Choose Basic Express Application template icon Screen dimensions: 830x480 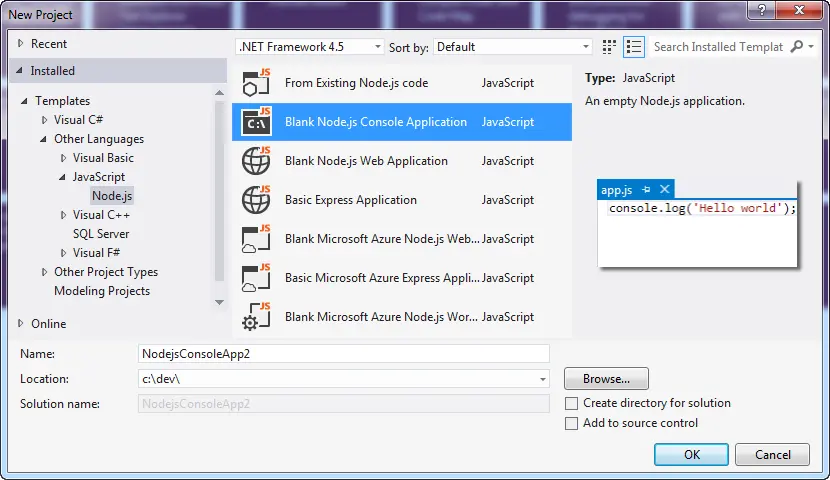pos(256,200)
